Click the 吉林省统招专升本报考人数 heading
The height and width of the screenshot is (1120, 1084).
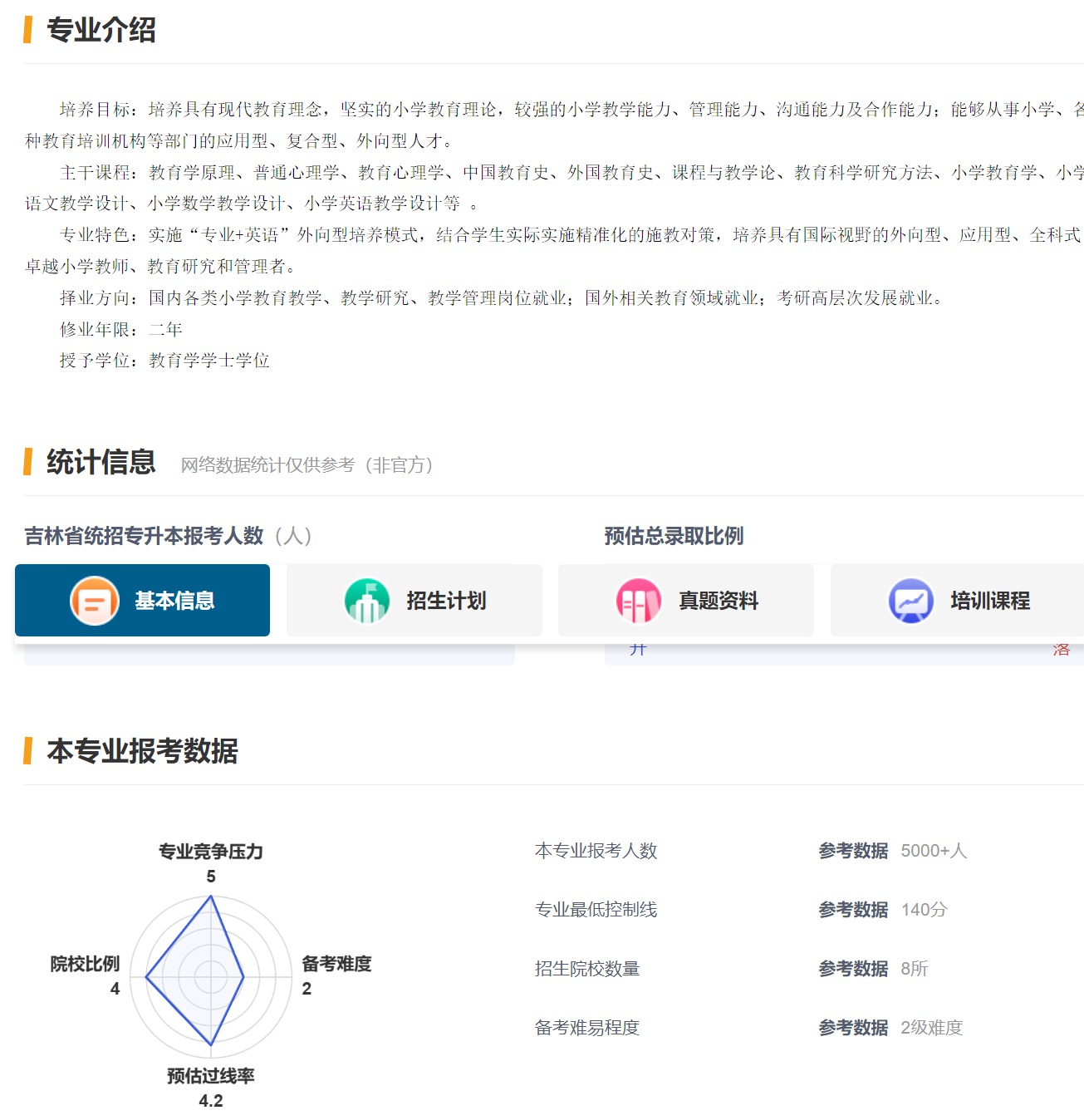tap(146, 536)
